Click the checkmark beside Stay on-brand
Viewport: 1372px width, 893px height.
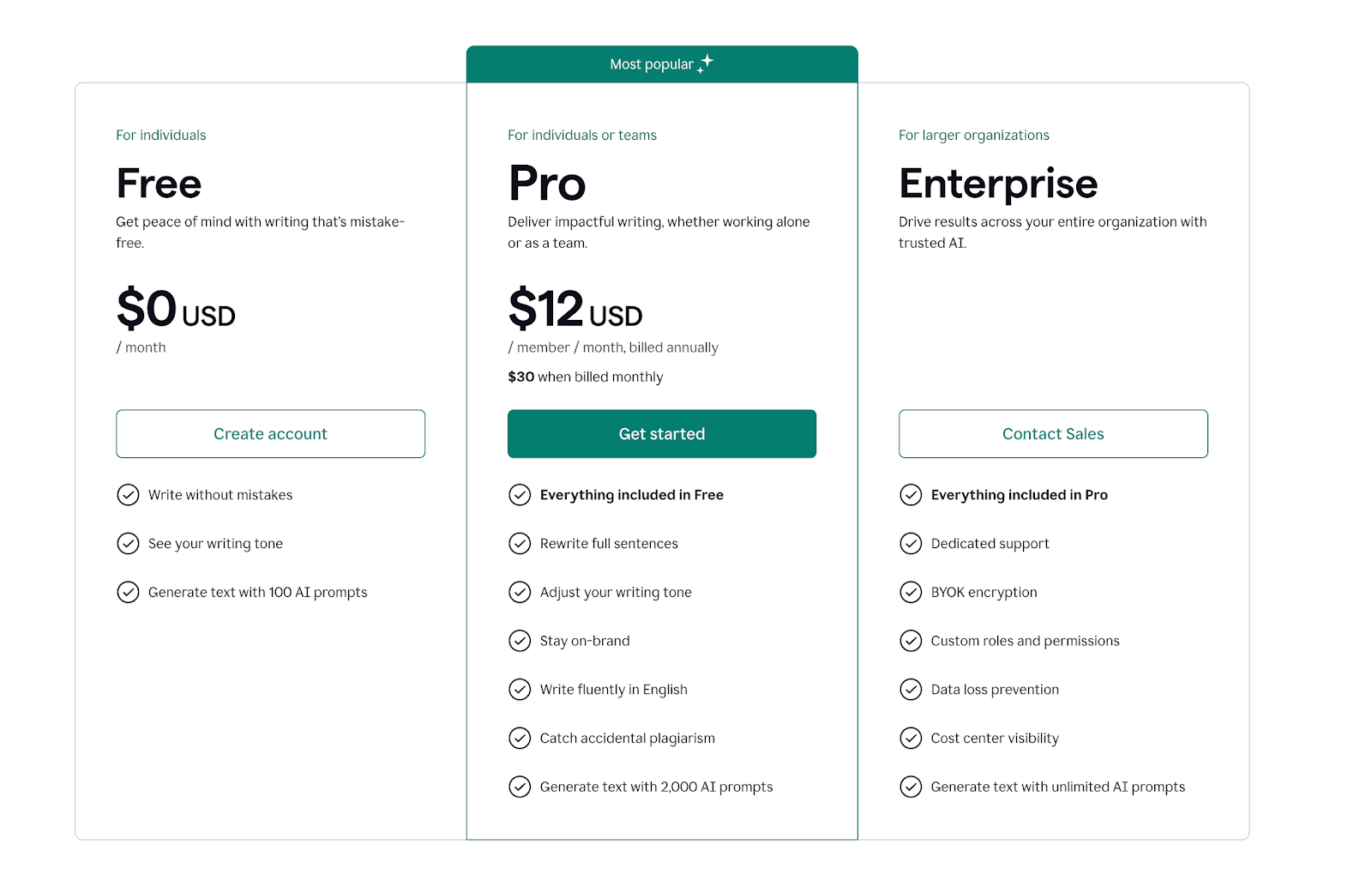pos(521,641)
